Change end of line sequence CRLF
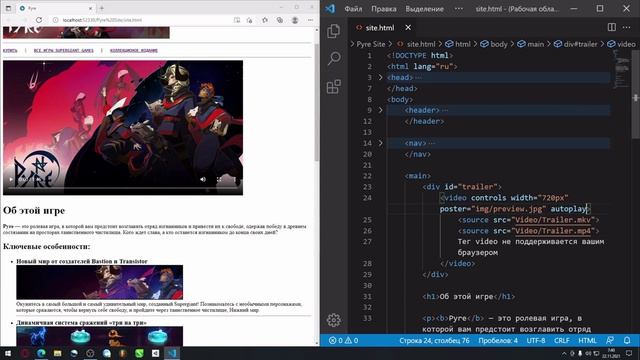This screenshot has width=640, height=360. pos(562,340)
